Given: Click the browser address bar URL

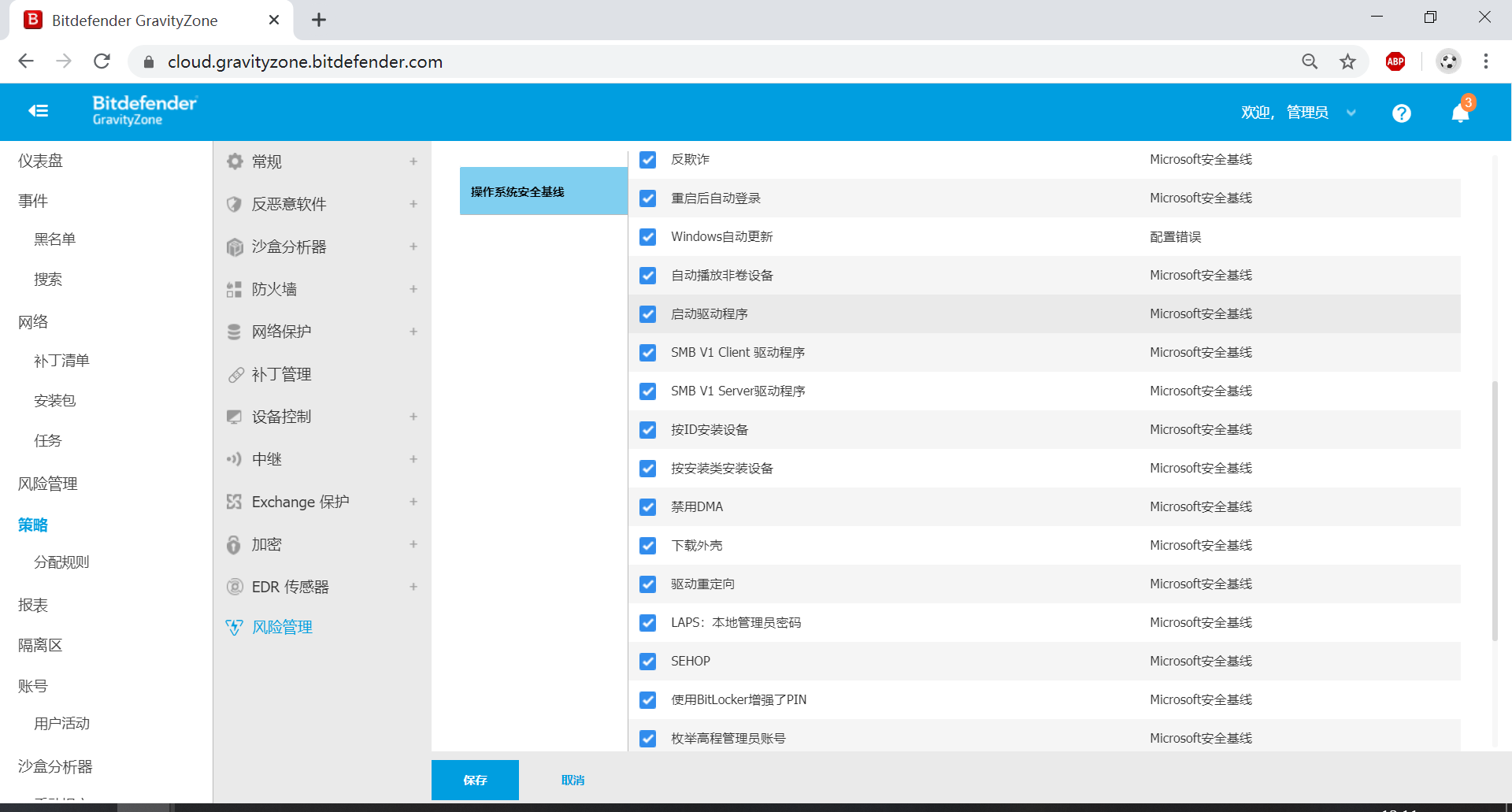Looking at the screenshot, I should pos(305,61).
